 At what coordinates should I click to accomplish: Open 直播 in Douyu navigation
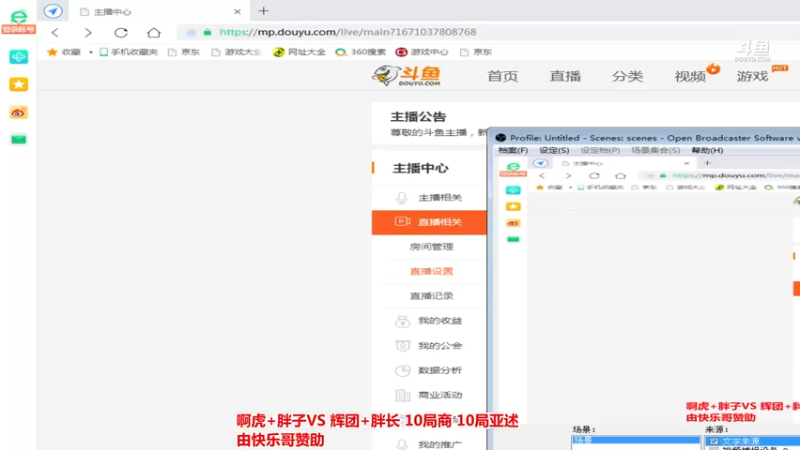[x=565, y=76]
